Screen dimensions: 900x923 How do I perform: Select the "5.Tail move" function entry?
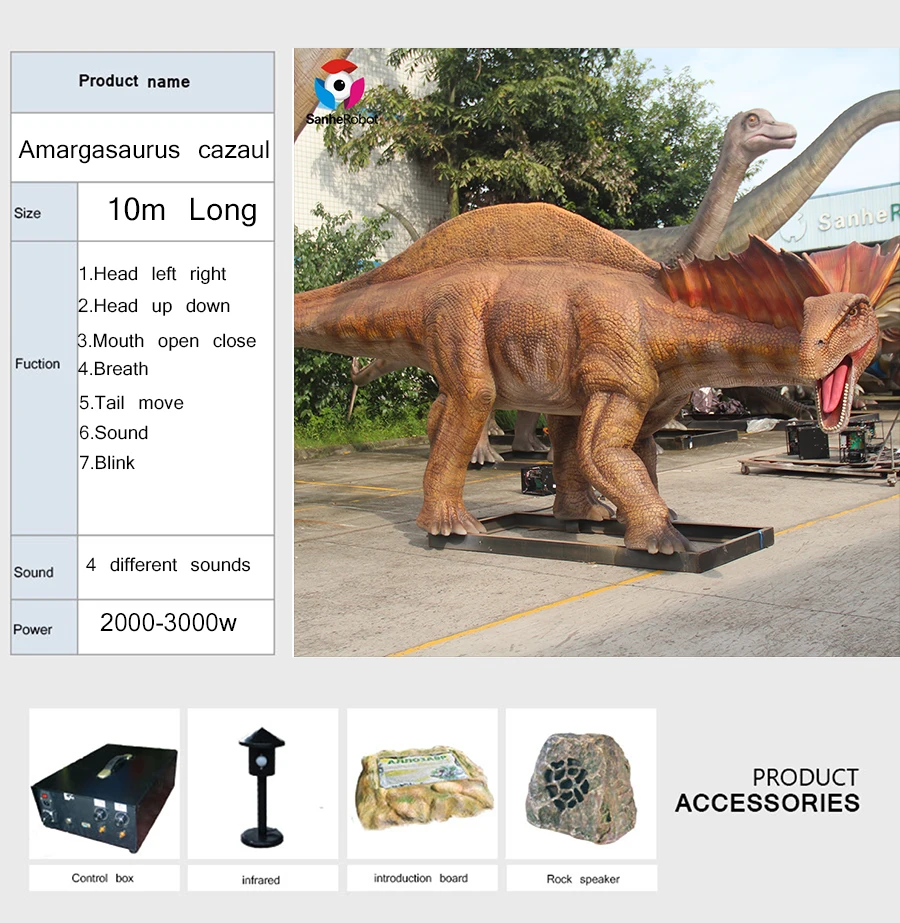tap(132, 403)
